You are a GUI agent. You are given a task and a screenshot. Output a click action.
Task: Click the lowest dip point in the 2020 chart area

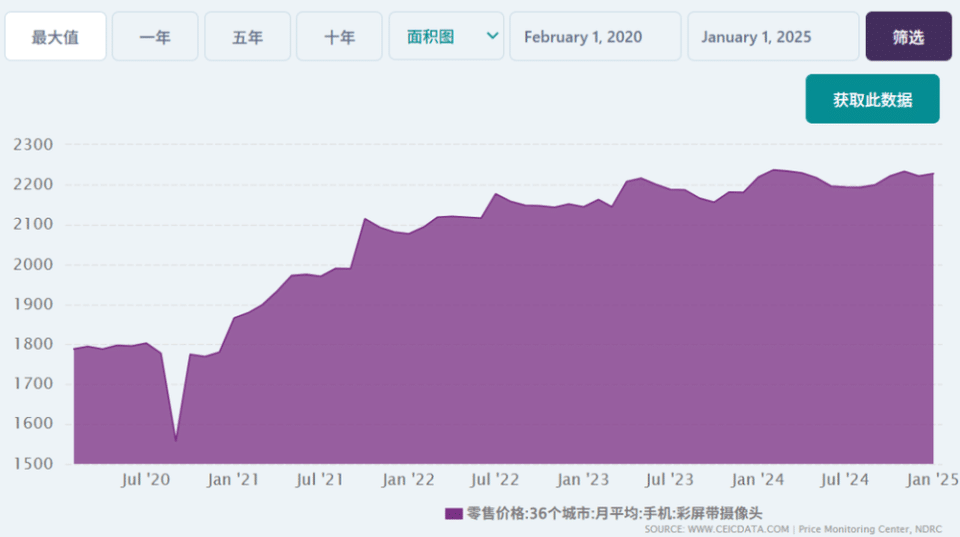(176, 440)
